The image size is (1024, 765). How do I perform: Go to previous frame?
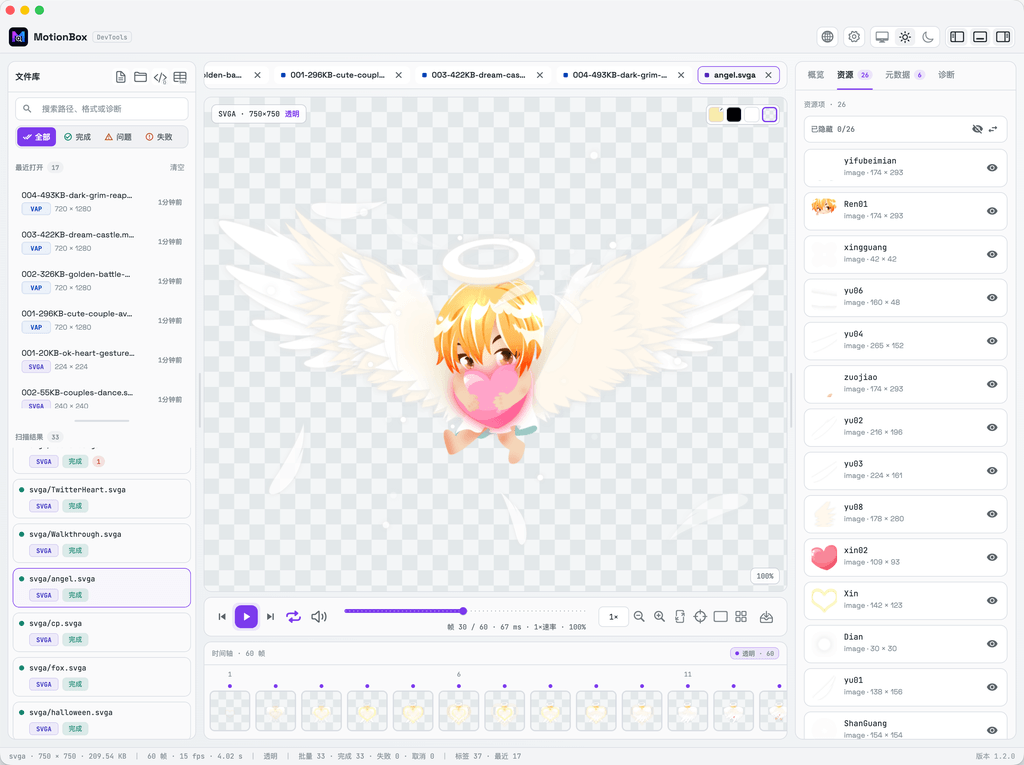pyautogui.click(x=222, y=617)
